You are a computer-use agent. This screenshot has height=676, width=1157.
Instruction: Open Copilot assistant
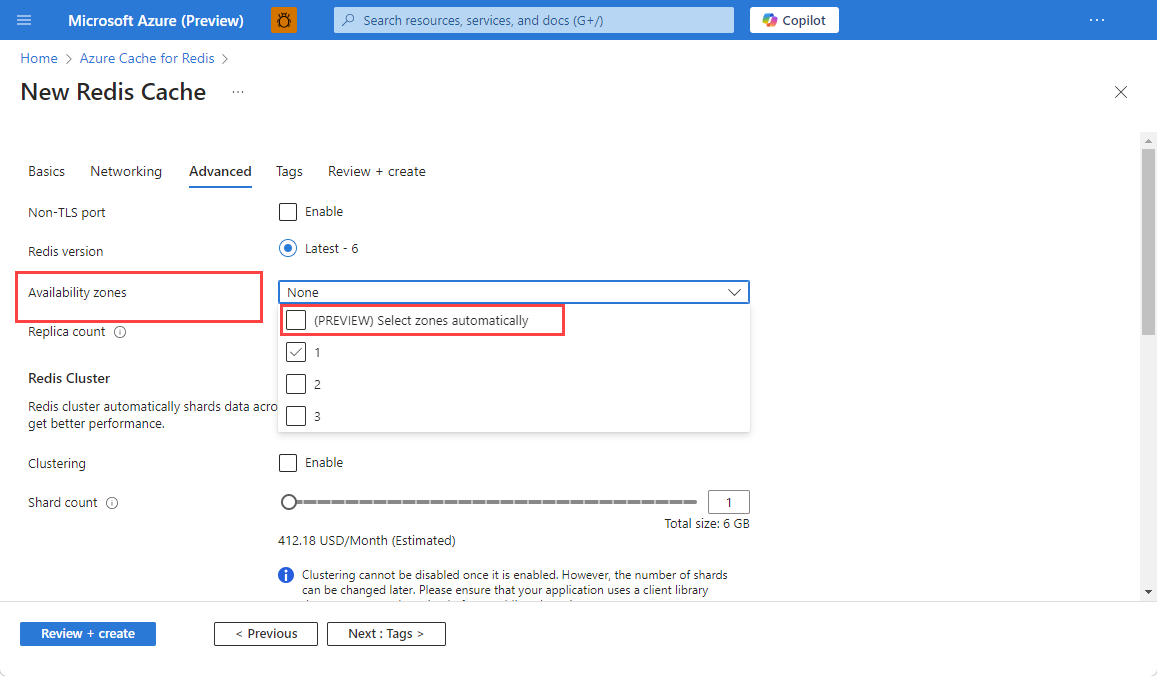(x=794, y=20)
